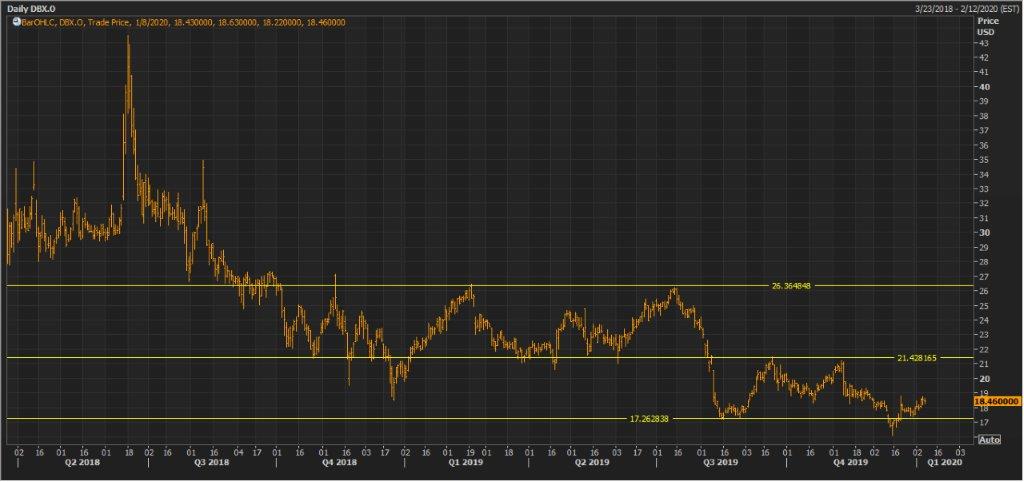
Task: Click the Auto scale button
Action: pyautogui.click(x=990, y=440)
